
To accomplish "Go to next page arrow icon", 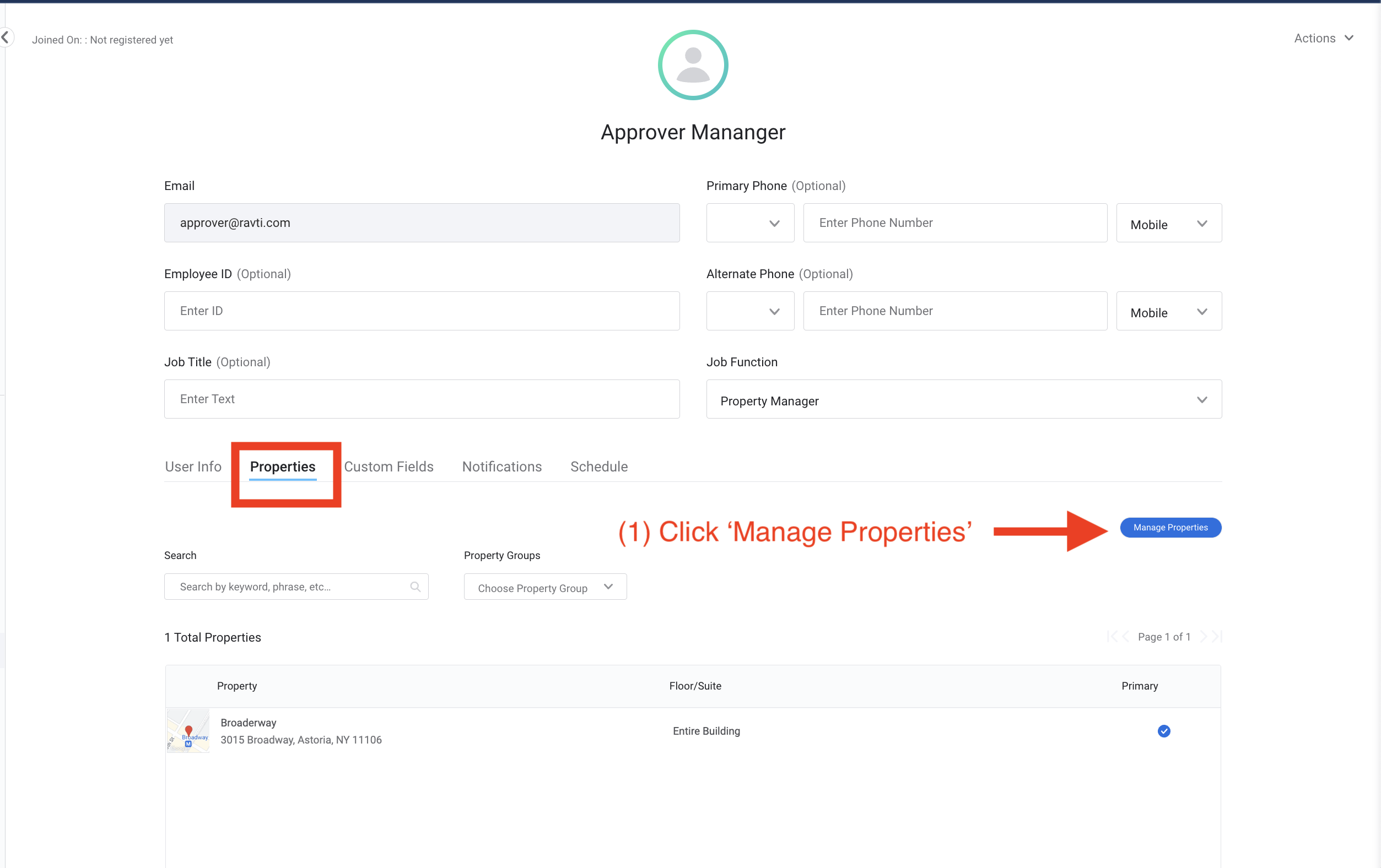I will point(1203,636).
